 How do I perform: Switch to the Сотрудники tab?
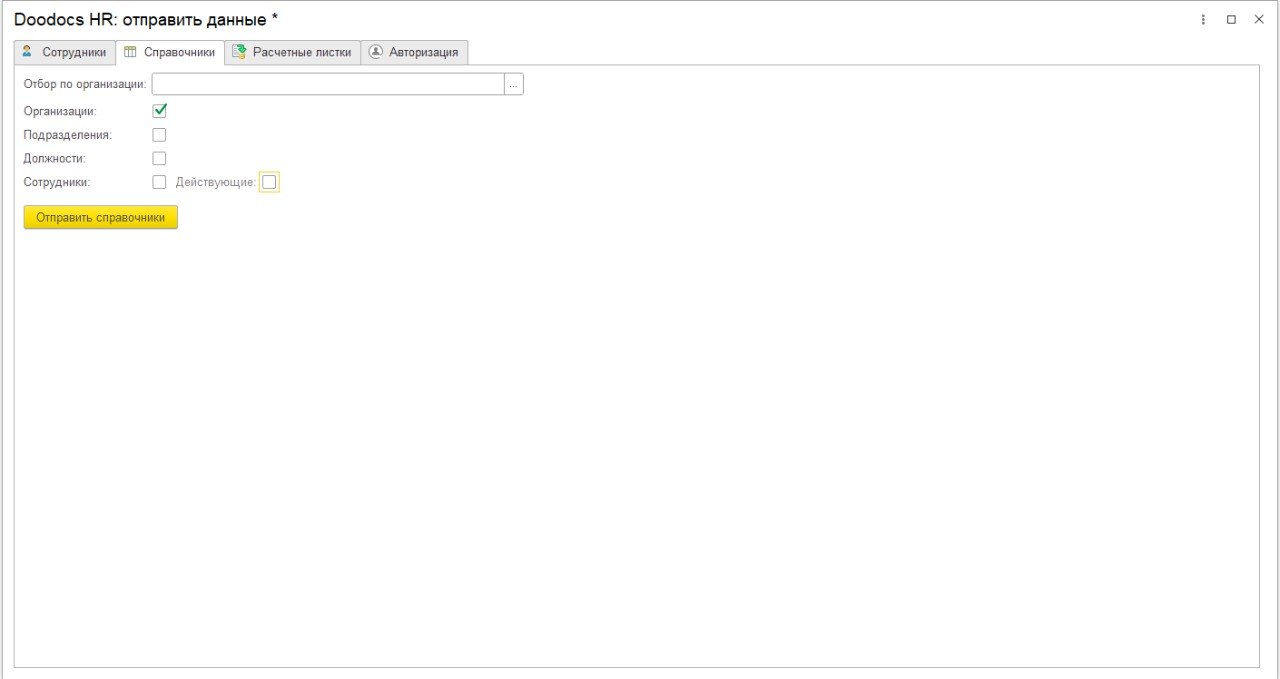[65, 52]
